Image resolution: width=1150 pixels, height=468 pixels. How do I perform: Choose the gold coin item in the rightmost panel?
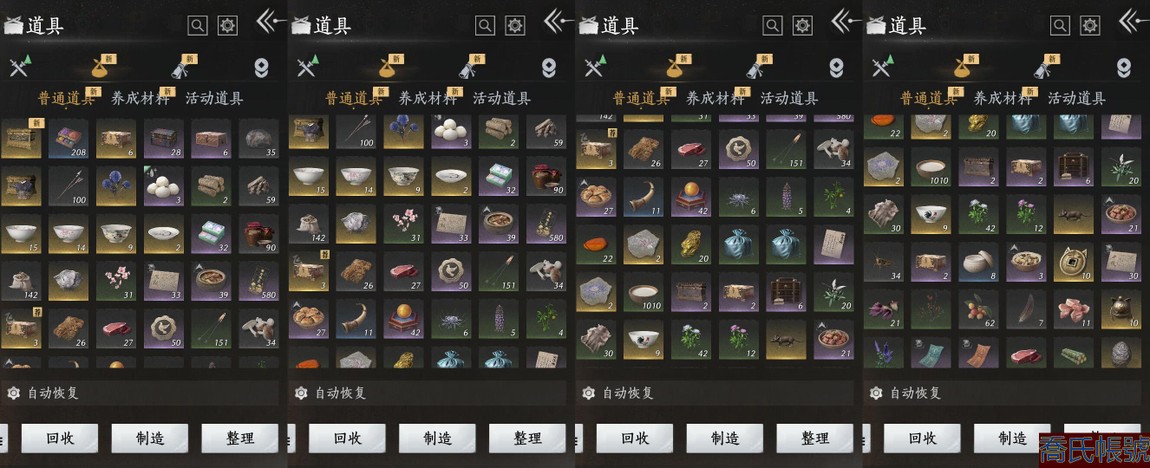pyautogui.click(x=1073, y=263)
